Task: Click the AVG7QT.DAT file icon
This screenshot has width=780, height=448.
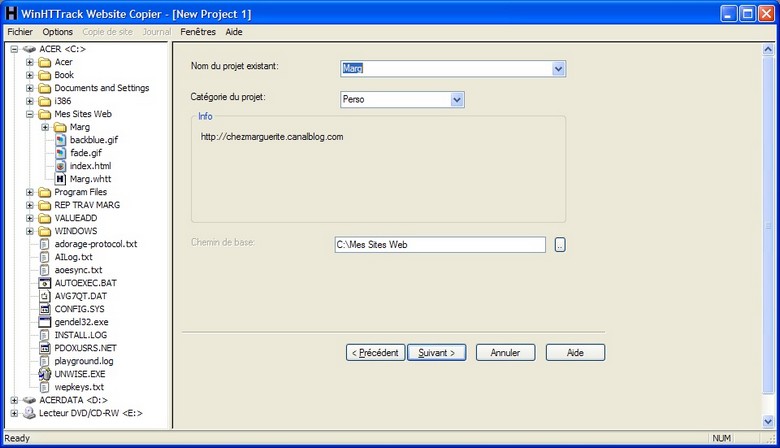Action: 45,296
